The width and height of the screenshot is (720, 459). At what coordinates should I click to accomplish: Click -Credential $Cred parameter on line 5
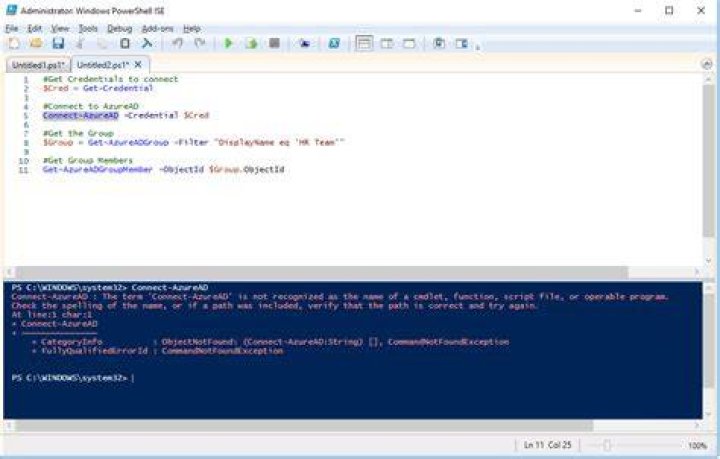(x=167, y=115)
